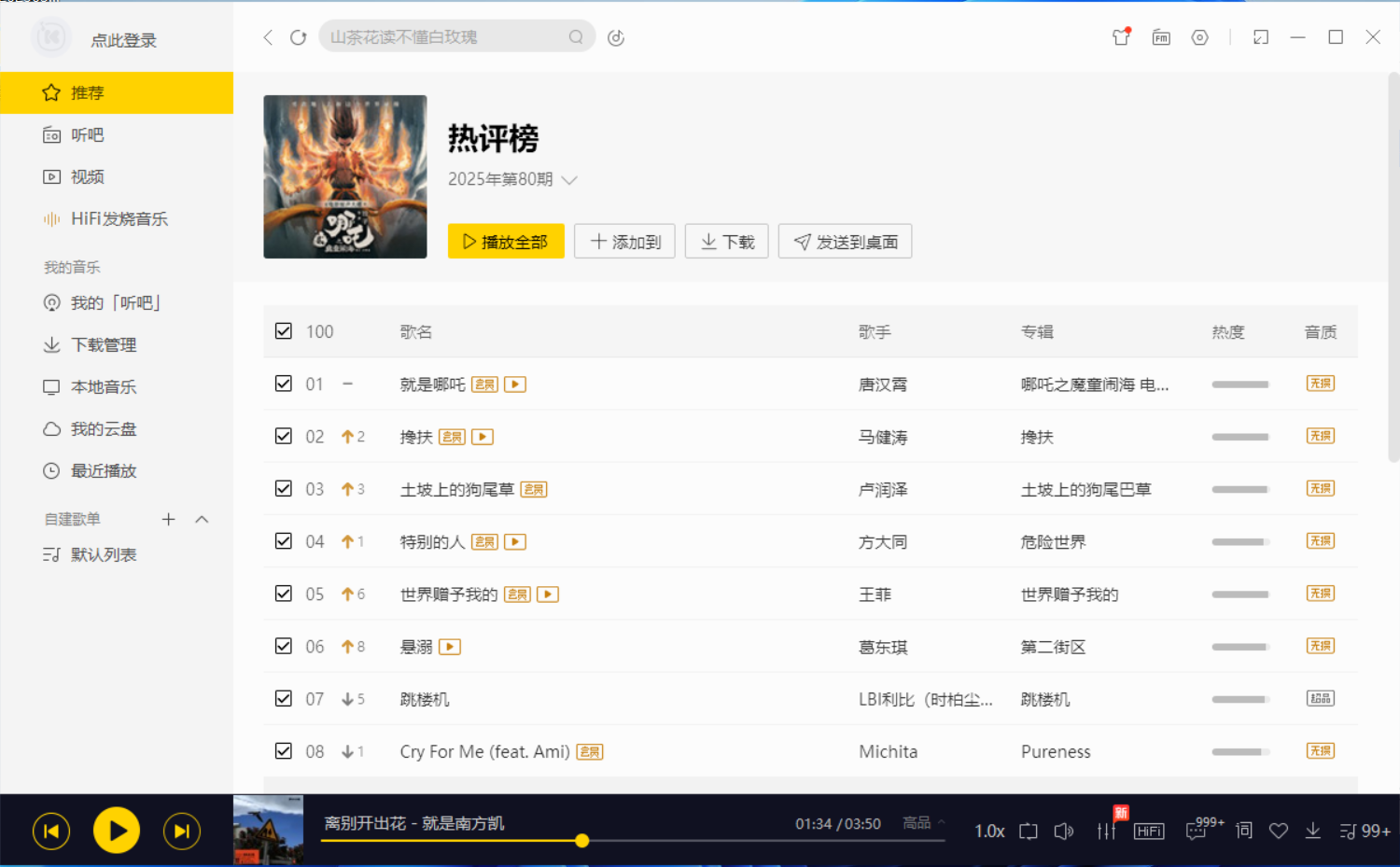Image resolution: width=1400 pixels, height=867 pixels.
Task: Uncheck the checkbox for song 08
Action: coord(284,750)
